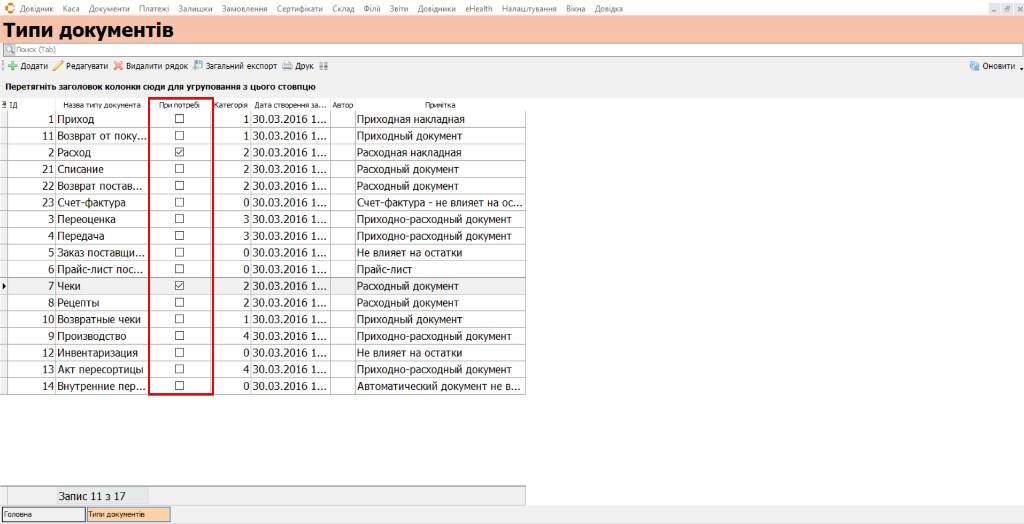This screenshot has height=524, width=1024.
Task: Sort by При потребі column header
Action: (180, 105)
